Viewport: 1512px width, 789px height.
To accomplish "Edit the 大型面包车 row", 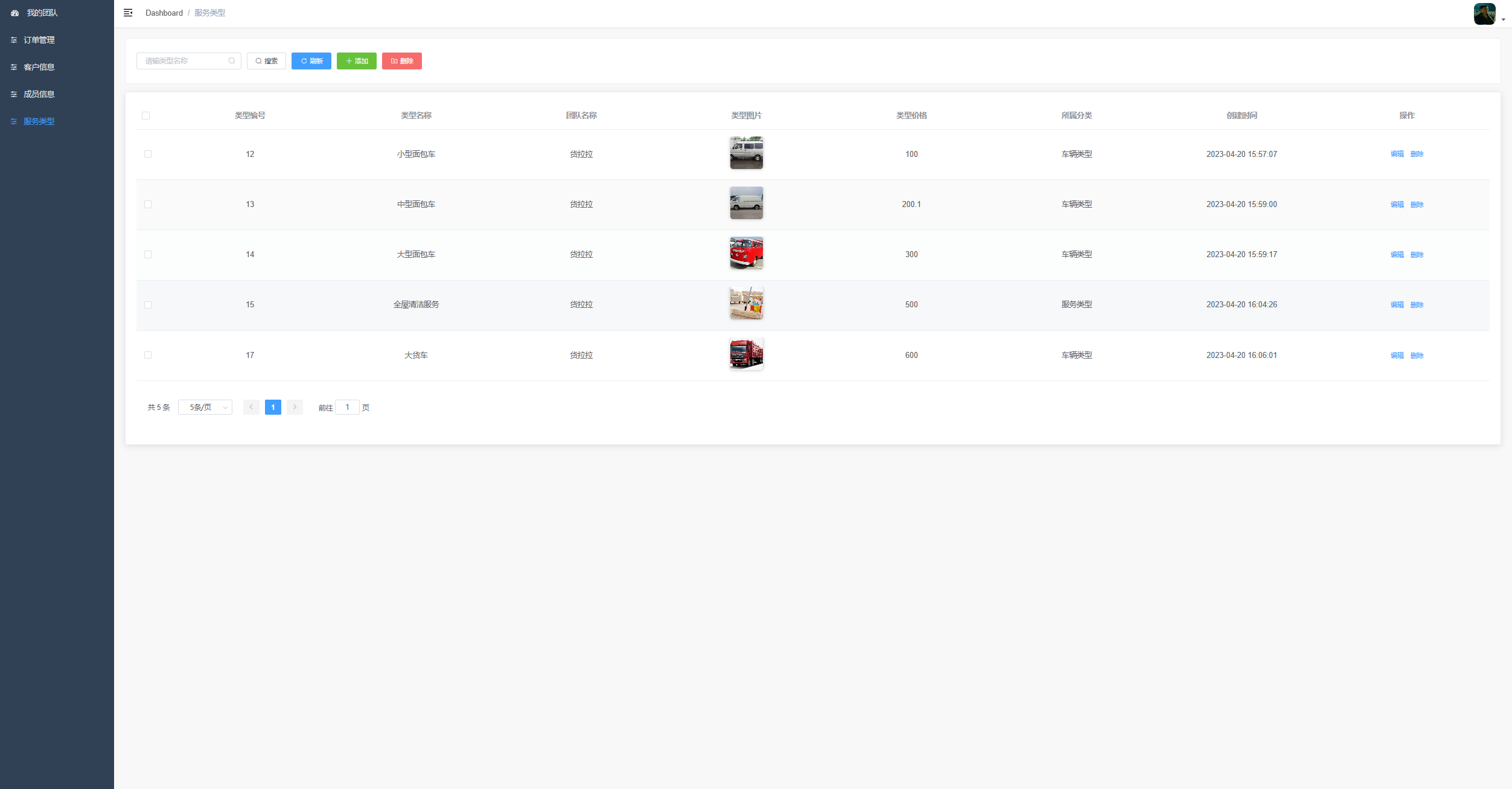I will tap(1397, 255).
